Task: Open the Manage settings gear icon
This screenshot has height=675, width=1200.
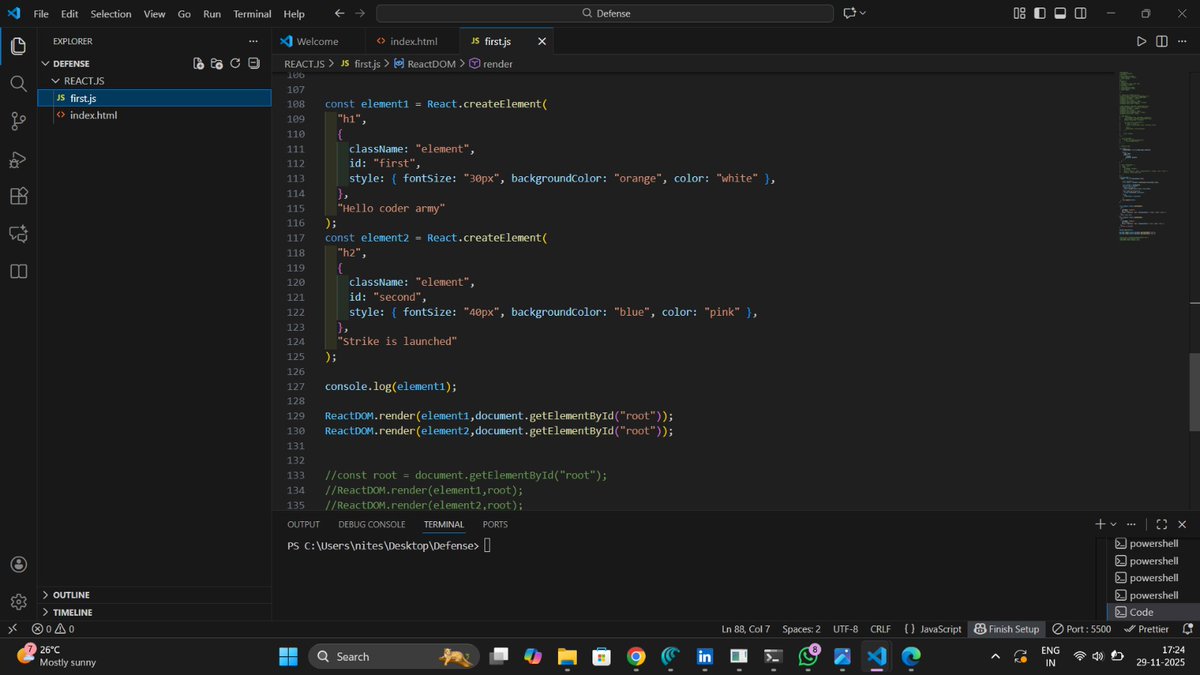Action: pyautogui.click(x=18, y=601)
